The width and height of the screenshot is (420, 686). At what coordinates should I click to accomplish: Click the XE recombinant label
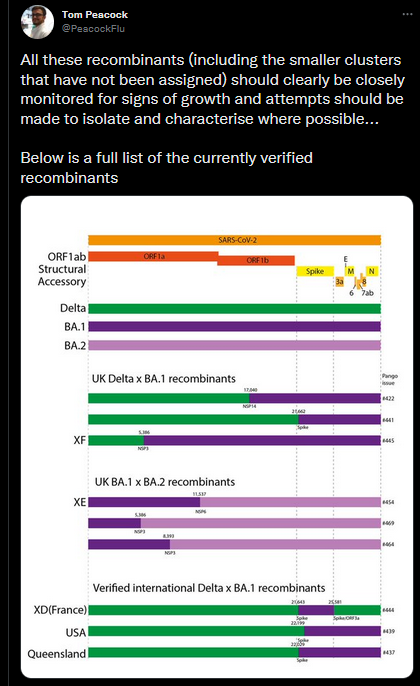tap(80, 502)
